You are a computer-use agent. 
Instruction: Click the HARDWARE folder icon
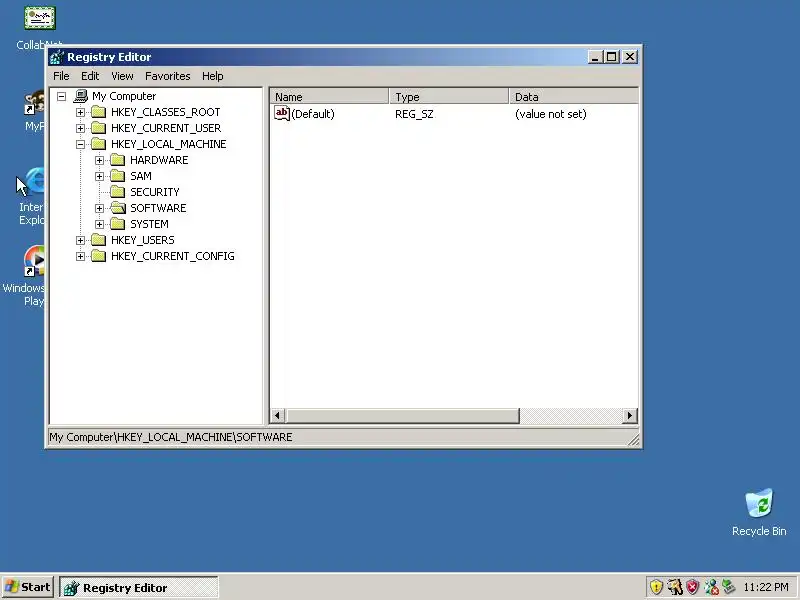118,160
